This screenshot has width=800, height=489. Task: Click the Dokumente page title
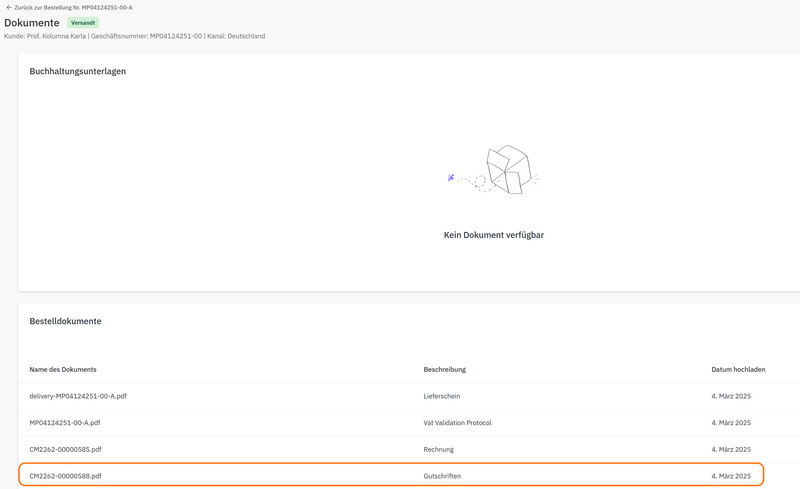click(32, 22)
